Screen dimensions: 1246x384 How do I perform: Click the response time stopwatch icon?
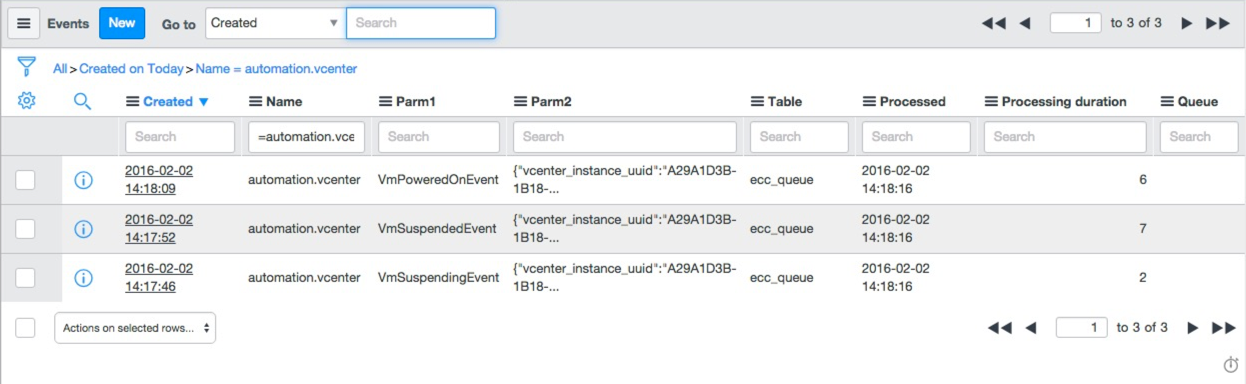tap(1231, 364)
